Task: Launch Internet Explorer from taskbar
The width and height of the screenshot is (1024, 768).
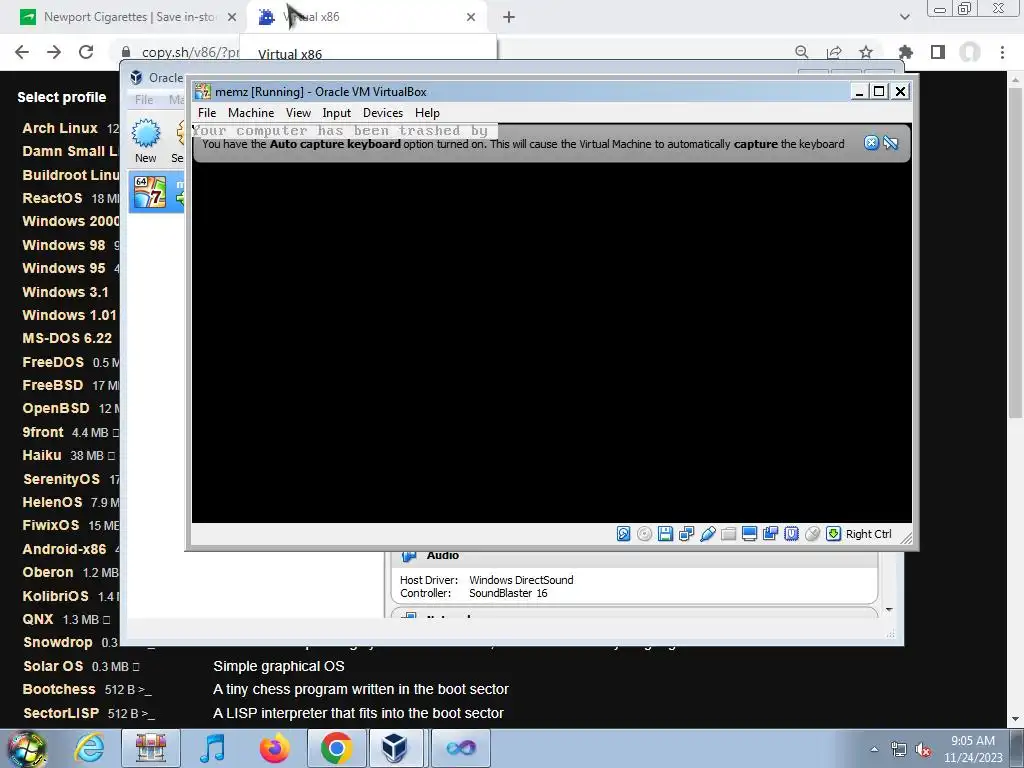Action: pyautogui.click(x=89, y=748)
